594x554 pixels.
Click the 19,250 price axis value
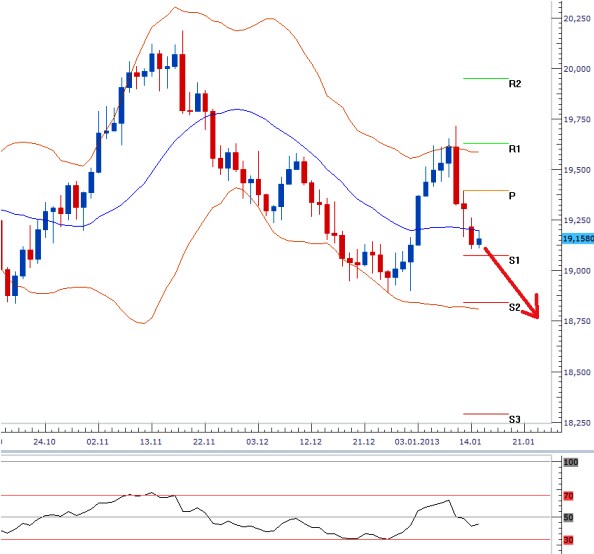(577, 220)
